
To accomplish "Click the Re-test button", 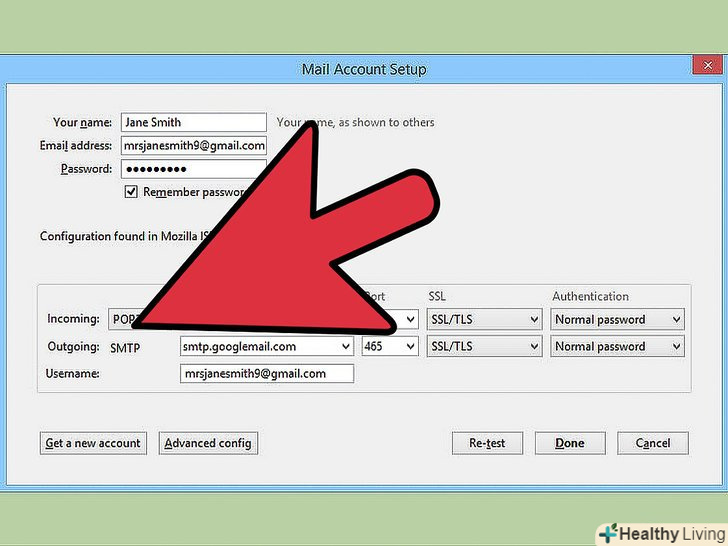I will (x=487, y=443).
